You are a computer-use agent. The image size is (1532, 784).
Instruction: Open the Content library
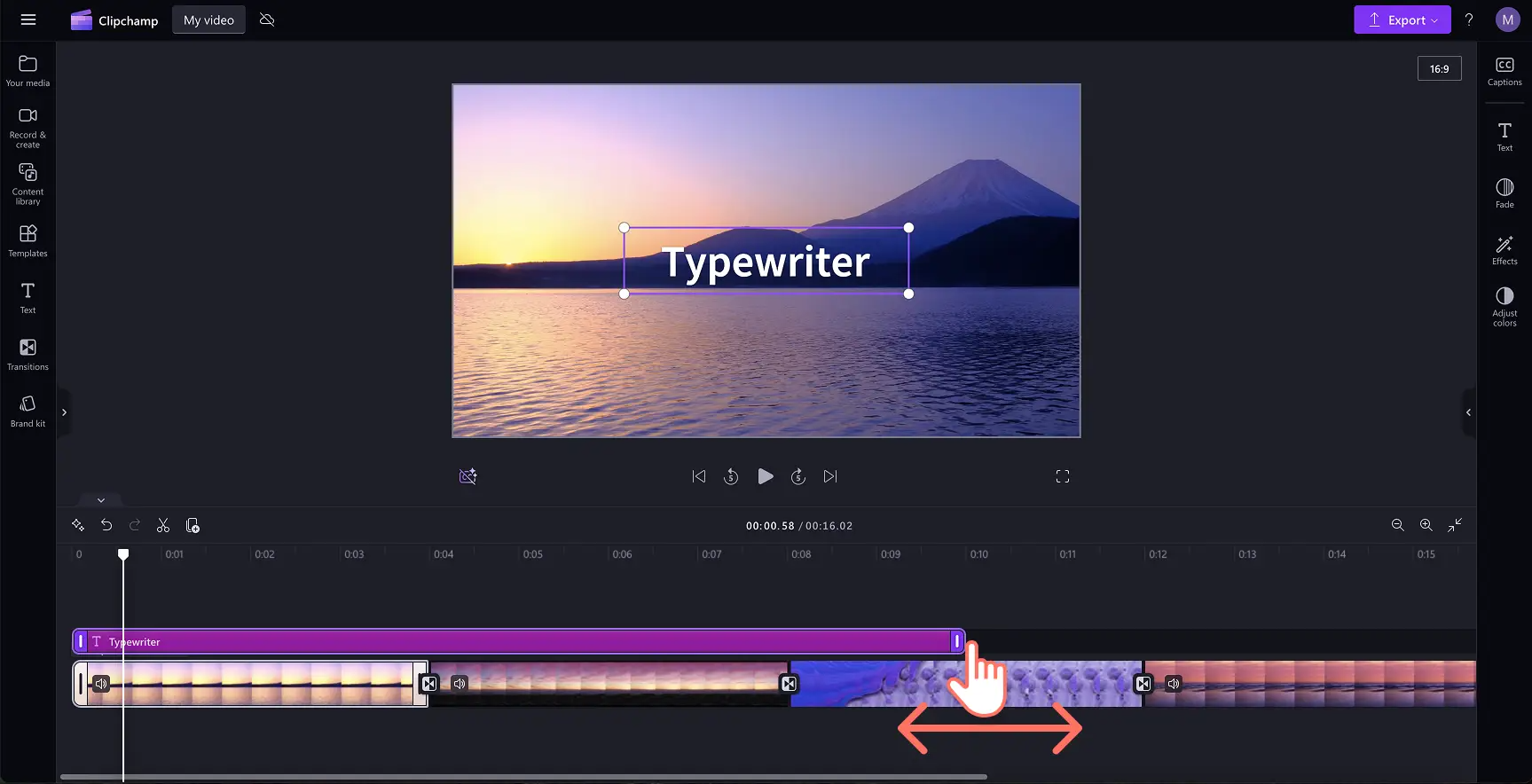27,184
